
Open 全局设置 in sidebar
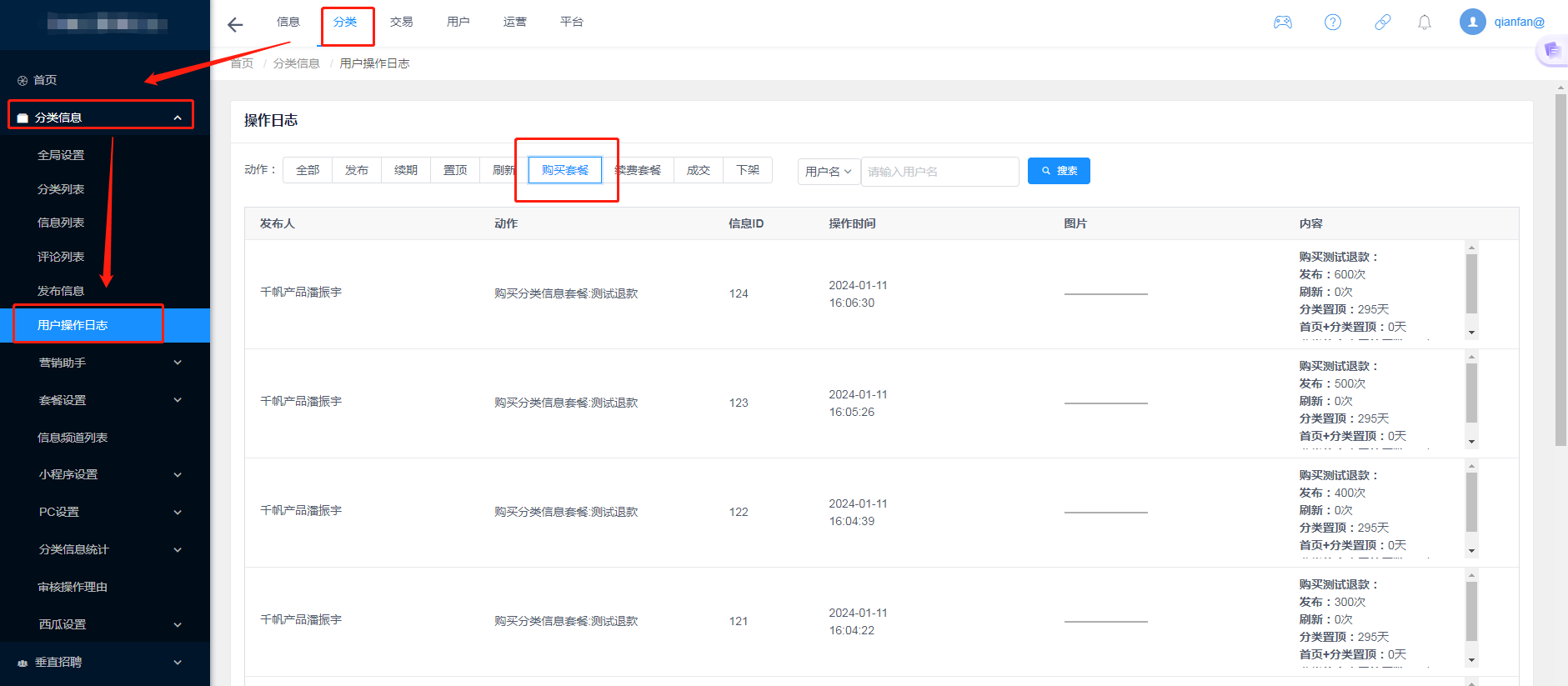click(61, 155)
